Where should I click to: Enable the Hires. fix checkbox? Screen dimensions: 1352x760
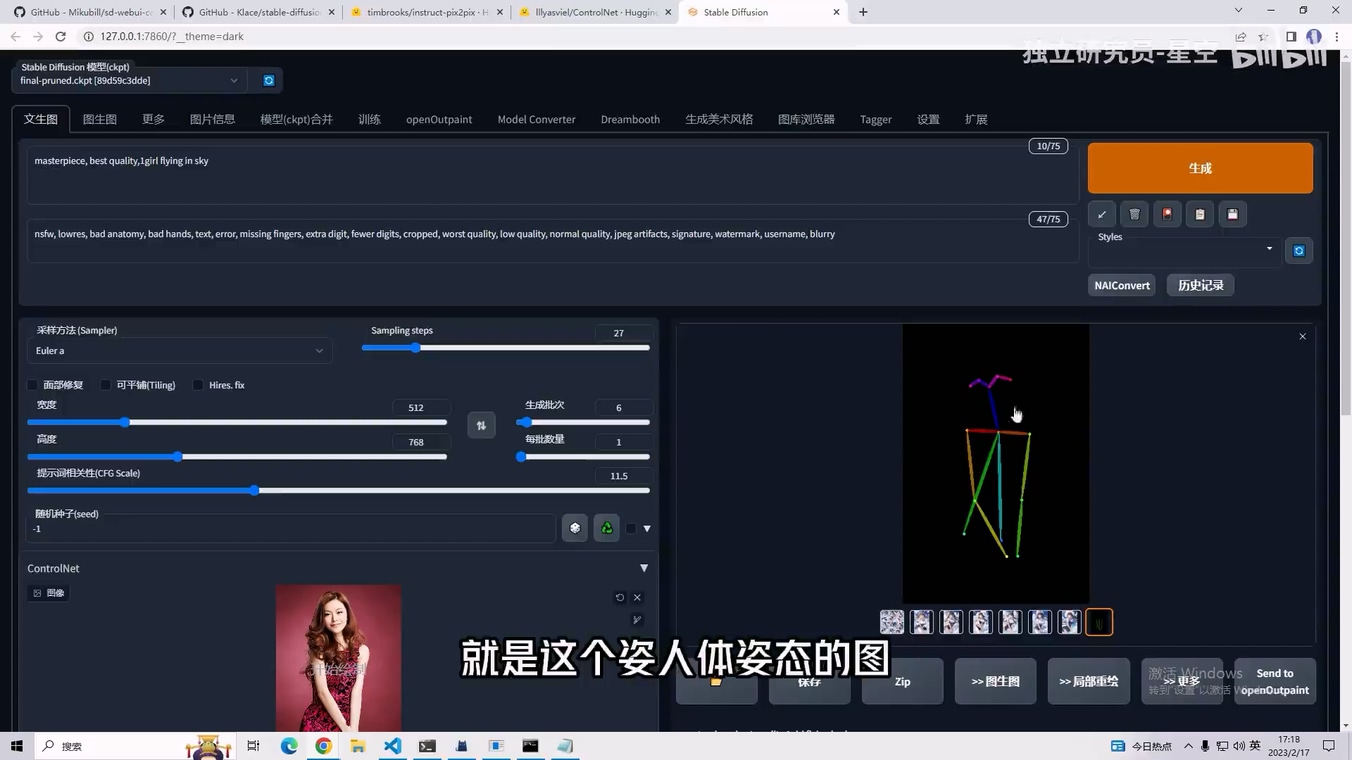(x=198, y=384)
